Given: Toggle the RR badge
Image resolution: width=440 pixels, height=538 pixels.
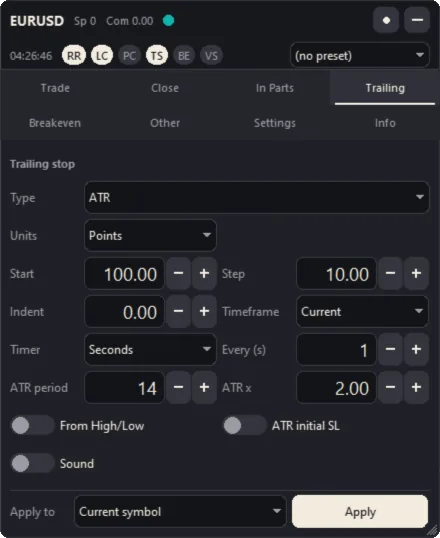Looking at the screenshot, I should [x=74, y=55].
